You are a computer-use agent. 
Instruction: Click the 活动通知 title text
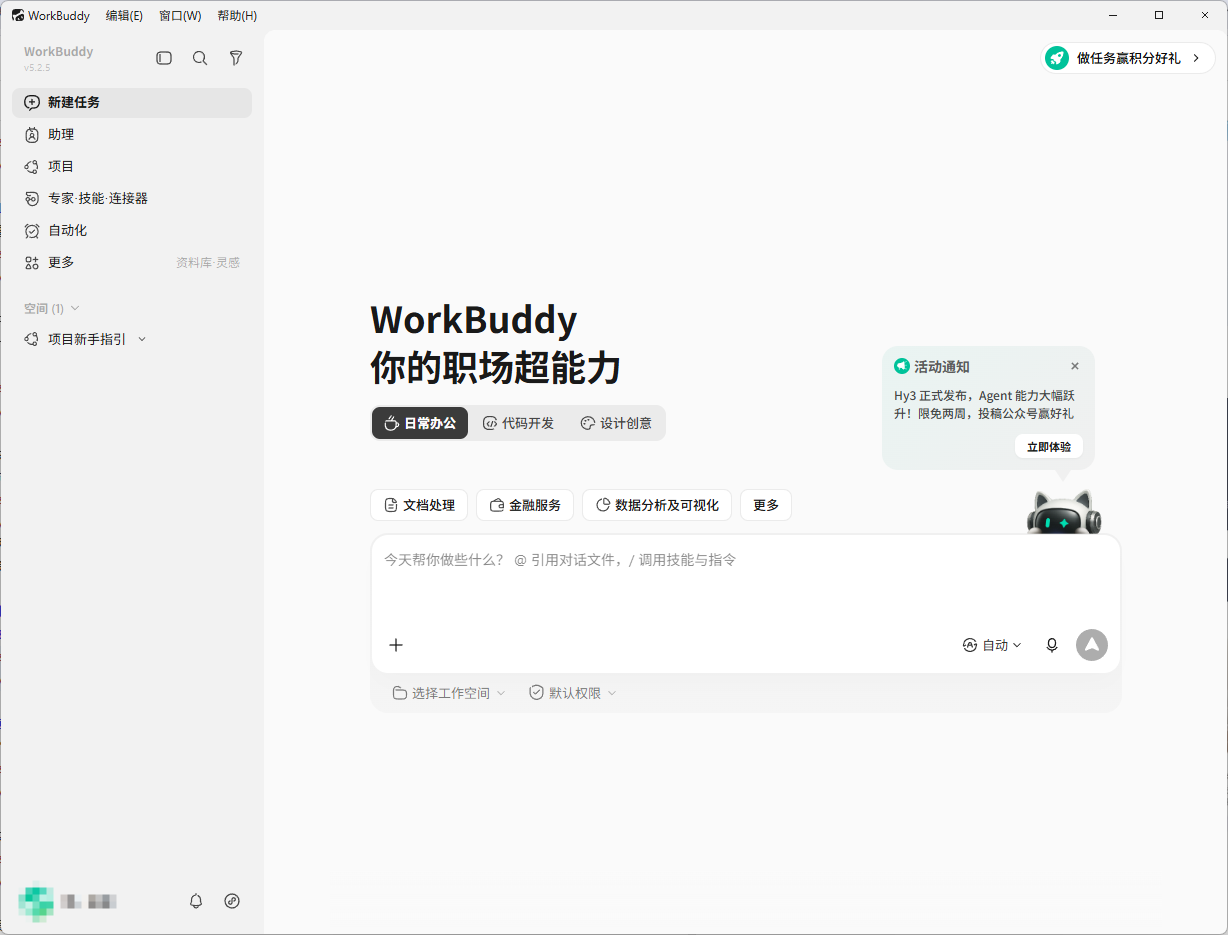point(942,366)
